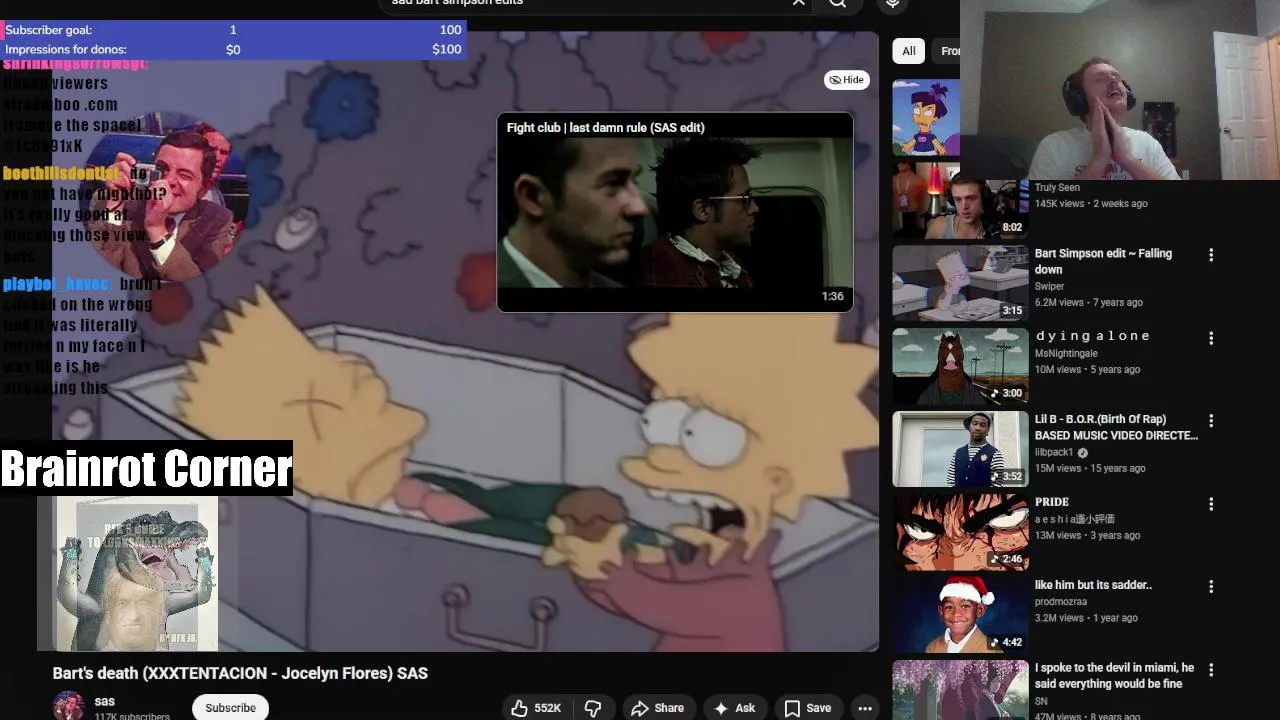Screen dimensions: 1280x720
Task: Open options menu for PRIDE video
Action: pyautogui.click(x=1211, y=504)
